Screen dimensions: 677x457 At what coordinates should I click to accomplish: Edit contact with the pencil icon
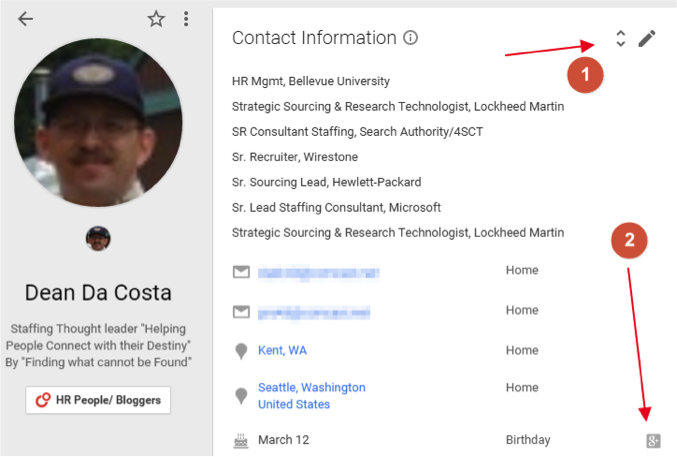click(647, 38)
